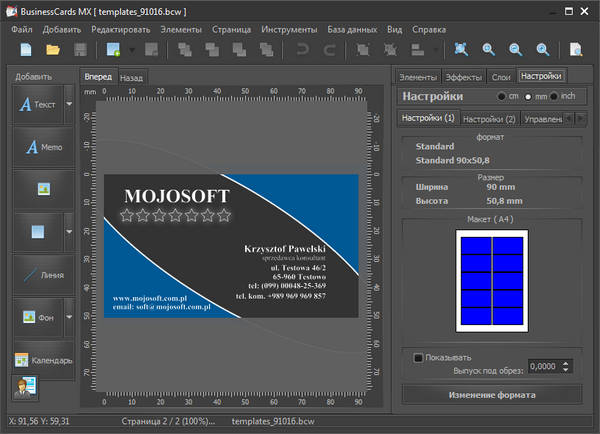
Task: Add a Memo text element
Action: (44, 147)
